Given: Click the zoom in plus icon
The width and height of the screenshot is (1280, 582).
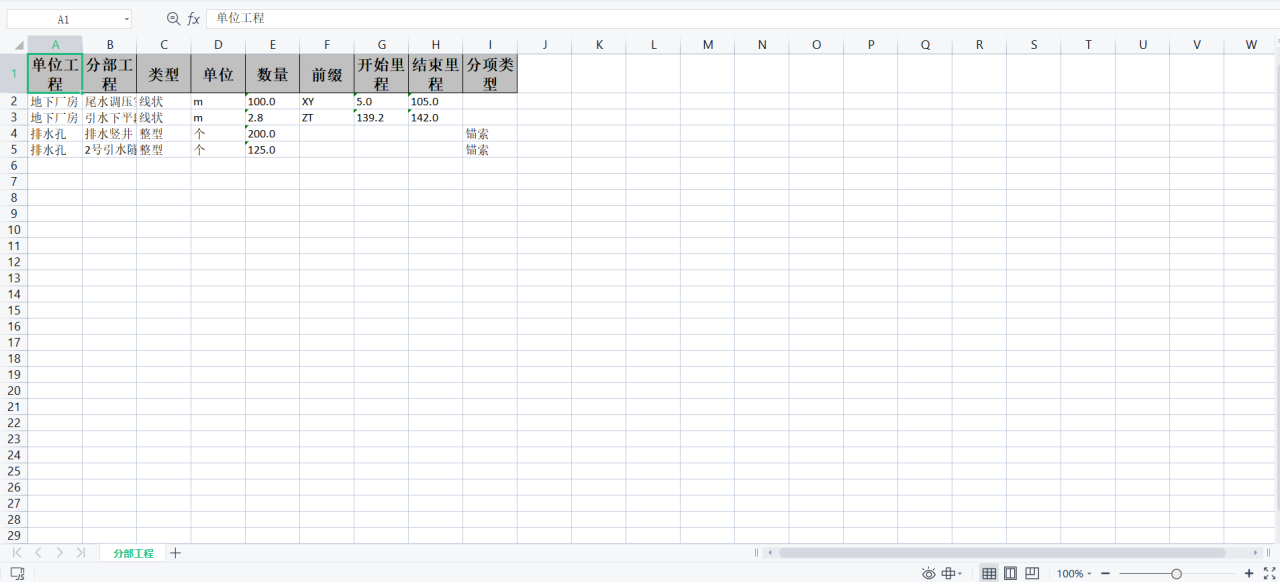Looking at the screenshot, I should (x=1248, y=573).
